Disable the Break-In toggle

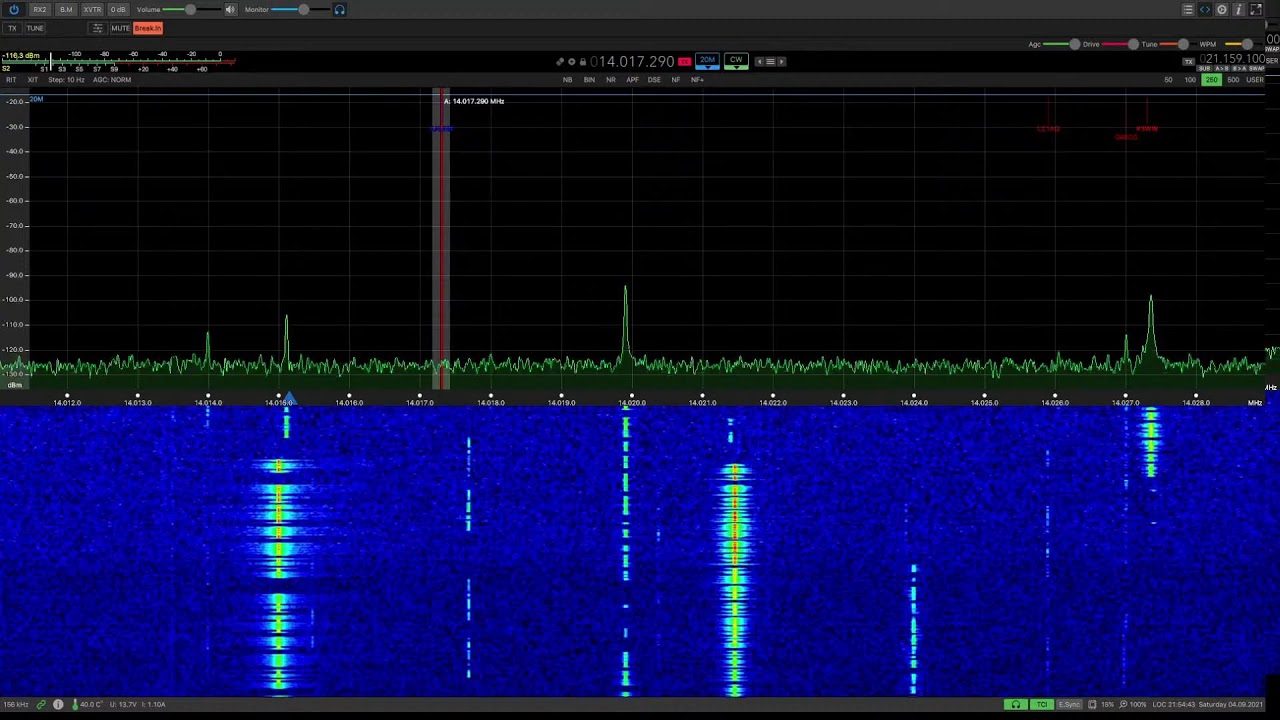pos(147,28)
